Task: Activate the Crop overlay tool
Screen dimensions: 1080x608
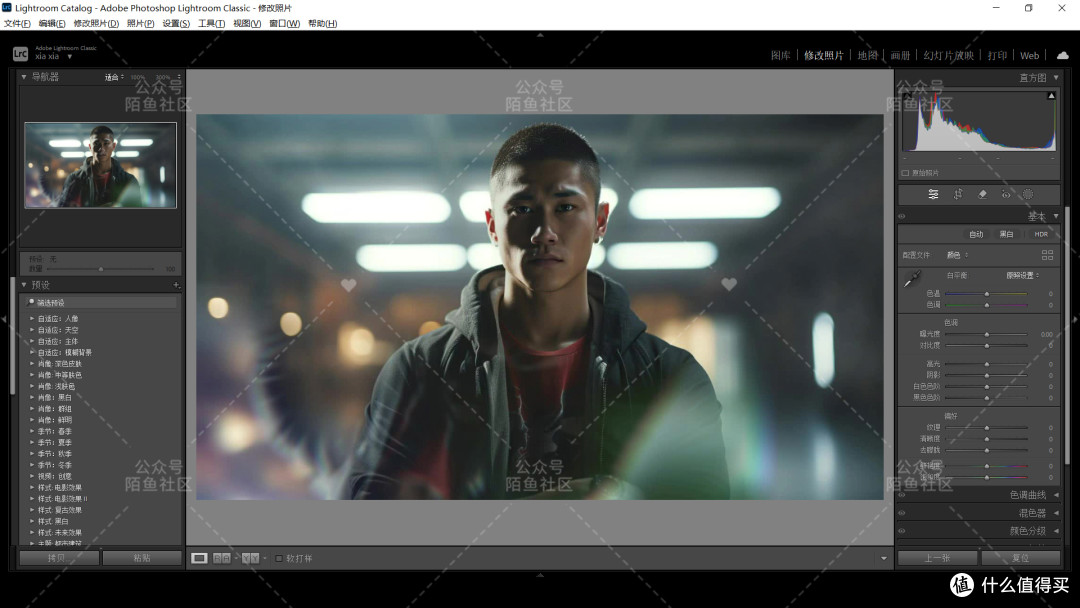Action: 958,194
